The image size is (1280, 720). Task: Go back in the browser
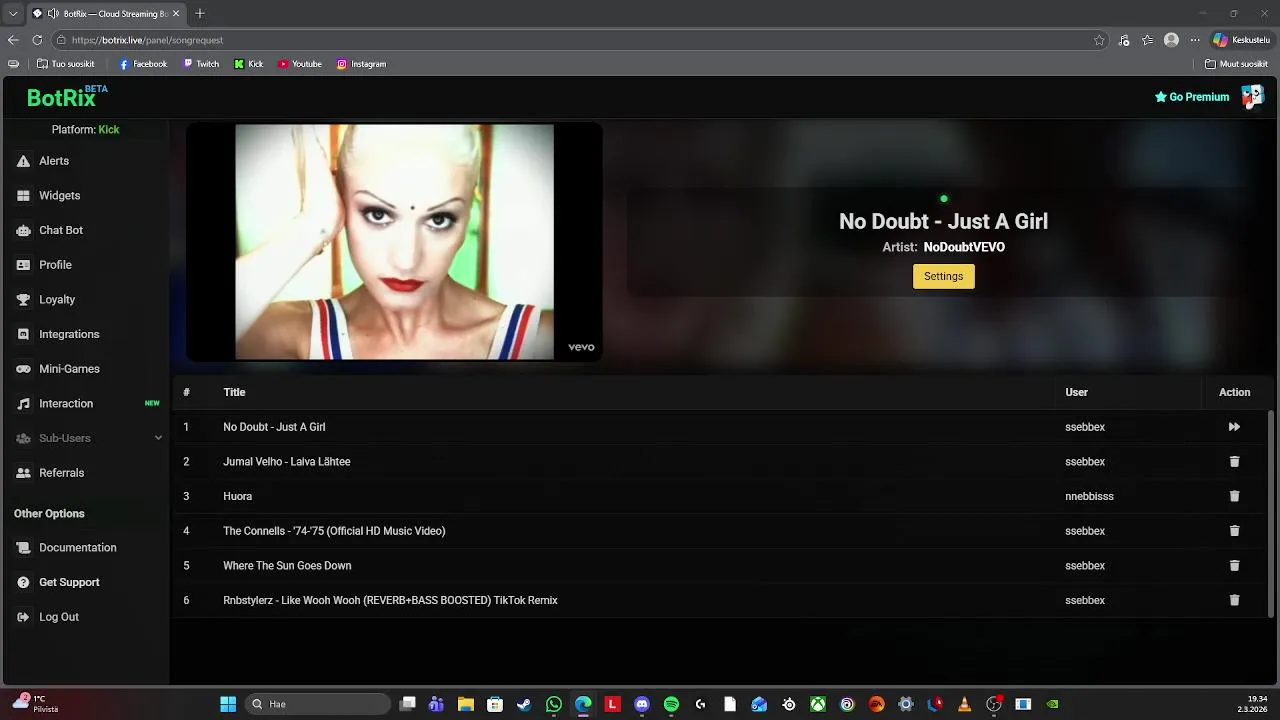click(x=13, y=40)
